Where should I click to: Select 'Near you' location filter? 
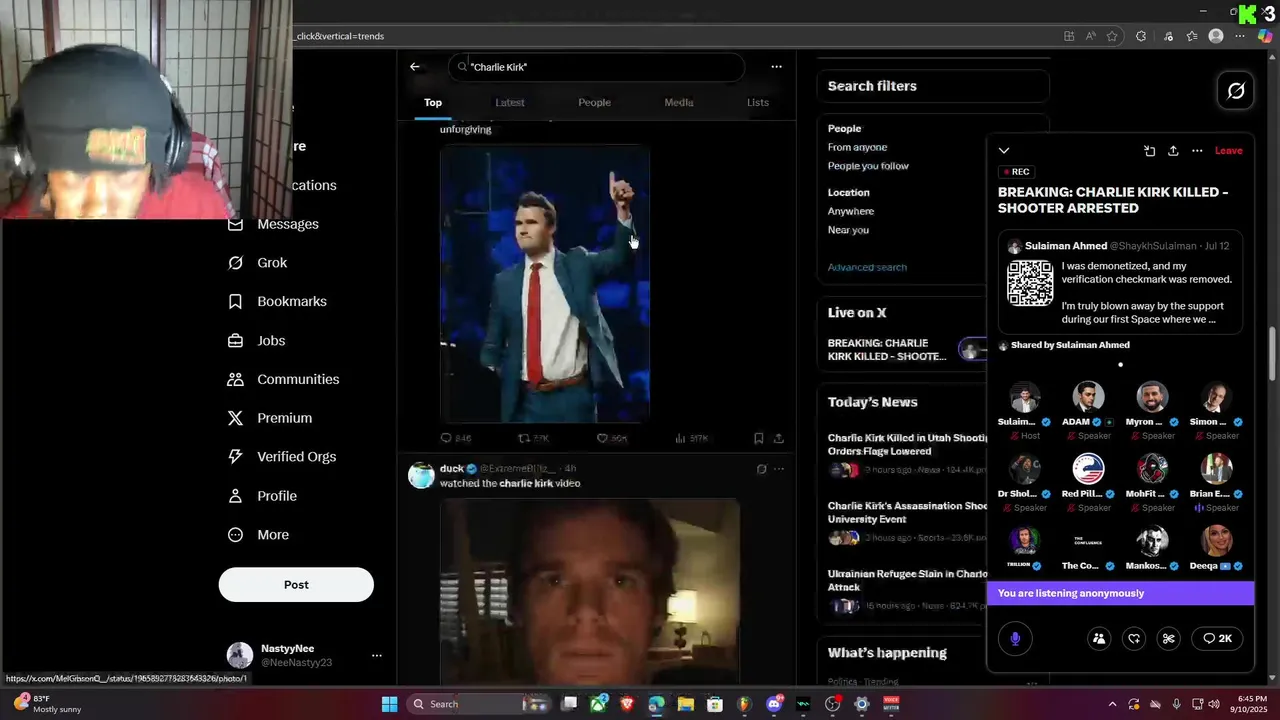point(848,230)
